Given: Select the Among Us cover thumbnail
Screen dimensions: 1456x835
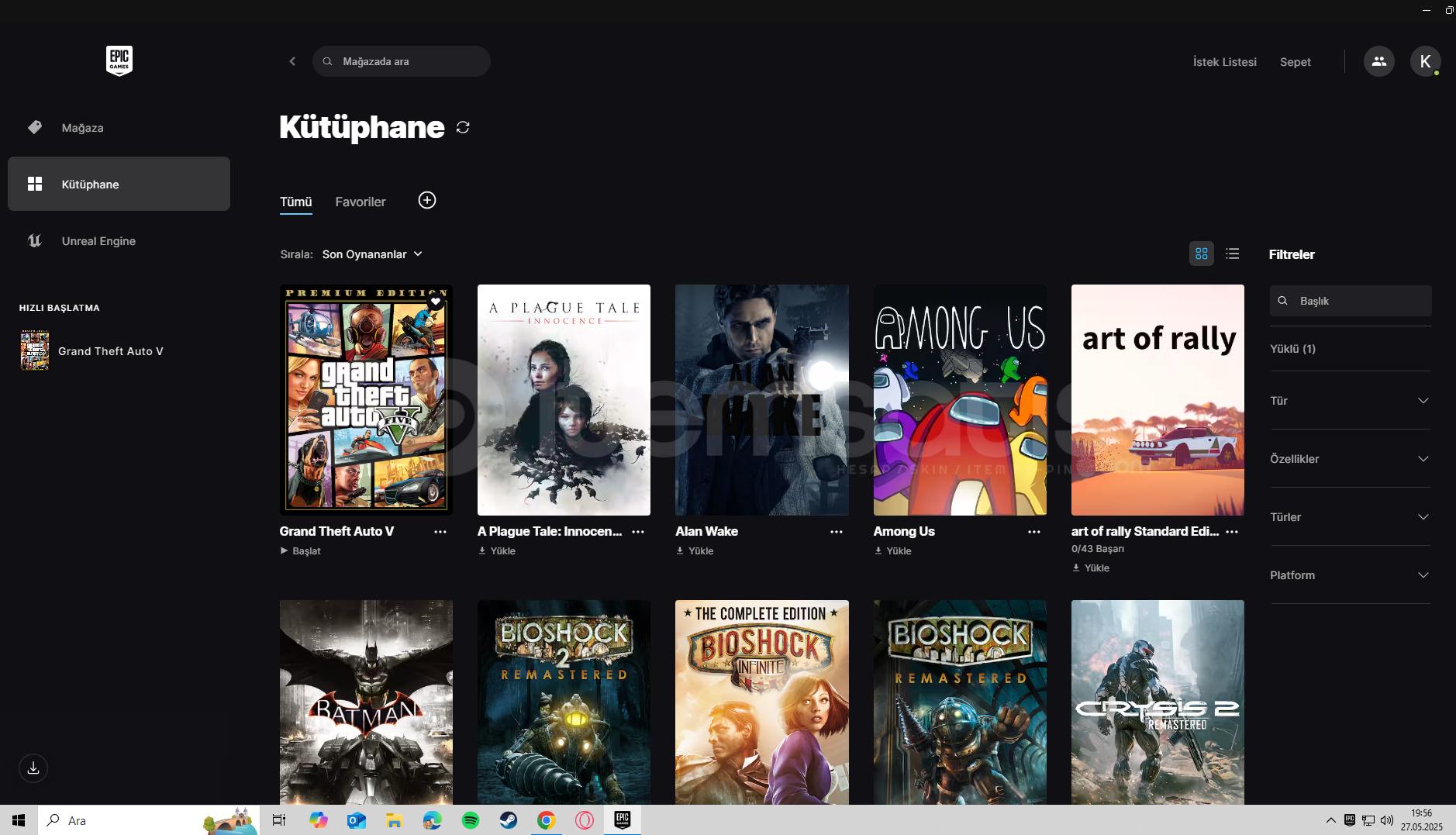Looking at the screenshot, I should point(959,399).
